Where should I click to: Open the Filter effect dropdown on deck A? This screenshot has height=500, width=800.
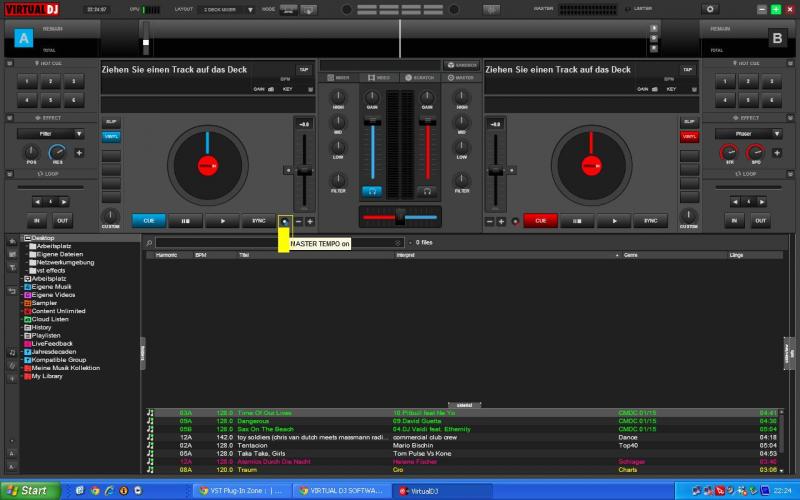pos(48,133)
